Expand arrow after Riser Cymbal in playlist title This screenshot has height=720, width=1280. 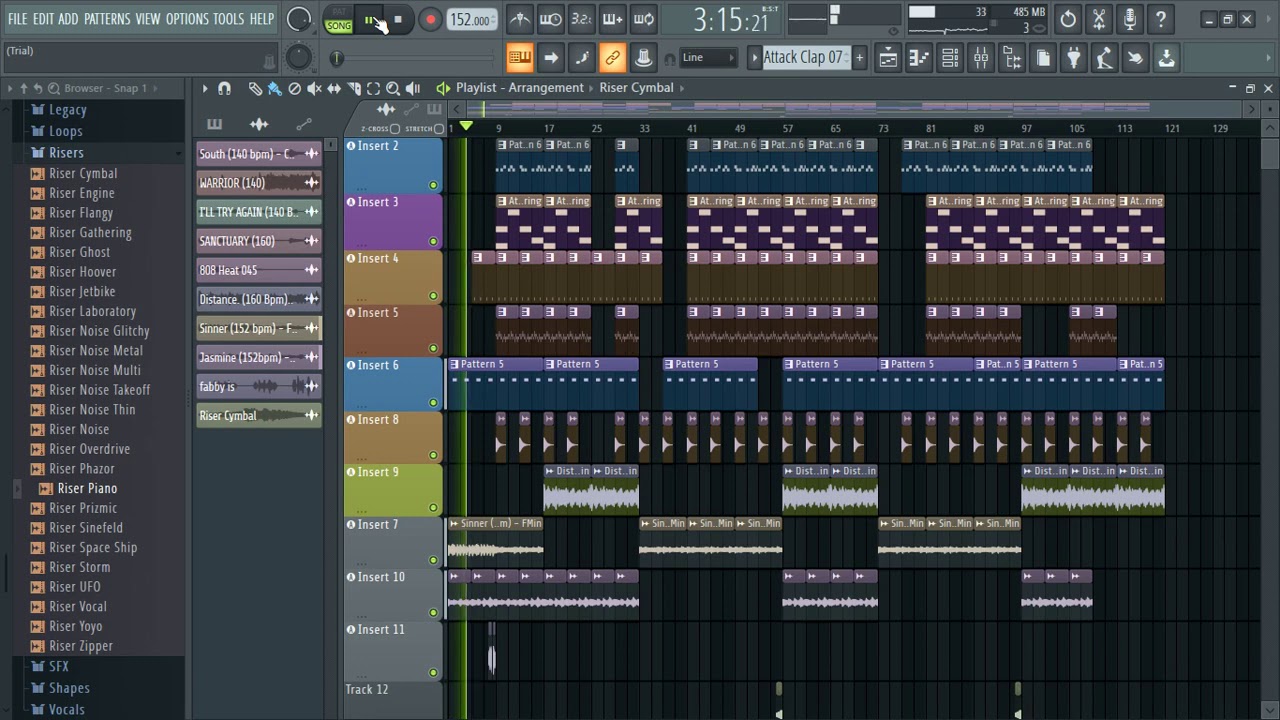click(682, 88)
